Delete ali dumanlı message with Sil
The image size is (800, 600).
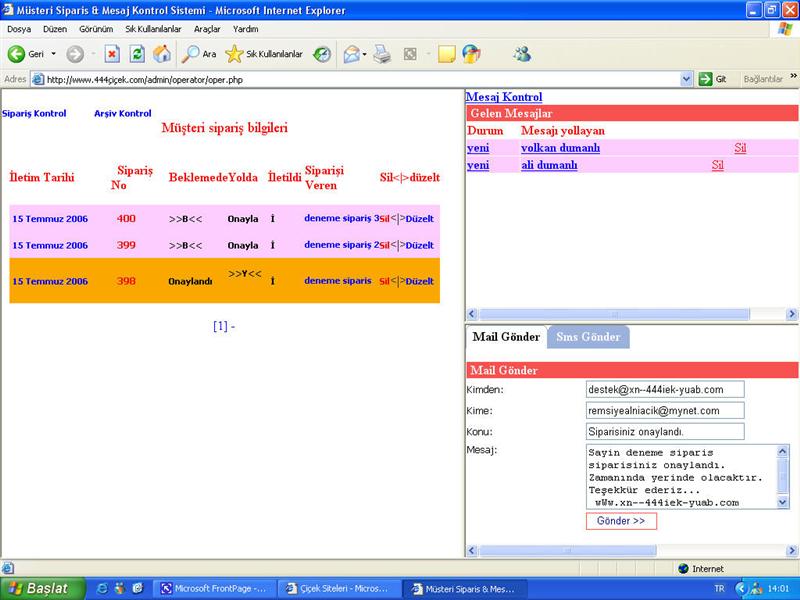click(x=717, y=165)
